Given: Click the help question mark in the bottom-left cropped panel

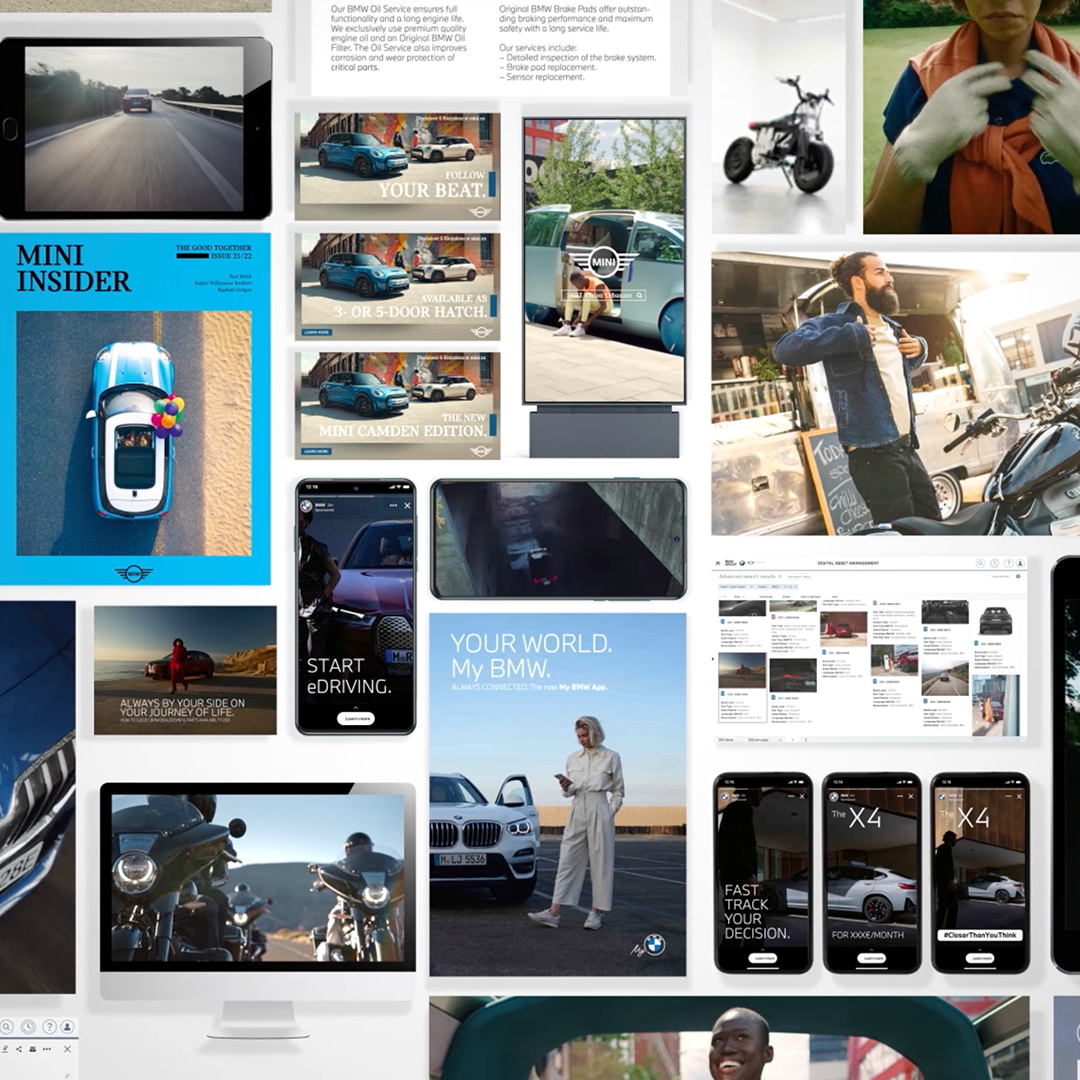Looking at the screenshot, I should tap(50, 1026).
